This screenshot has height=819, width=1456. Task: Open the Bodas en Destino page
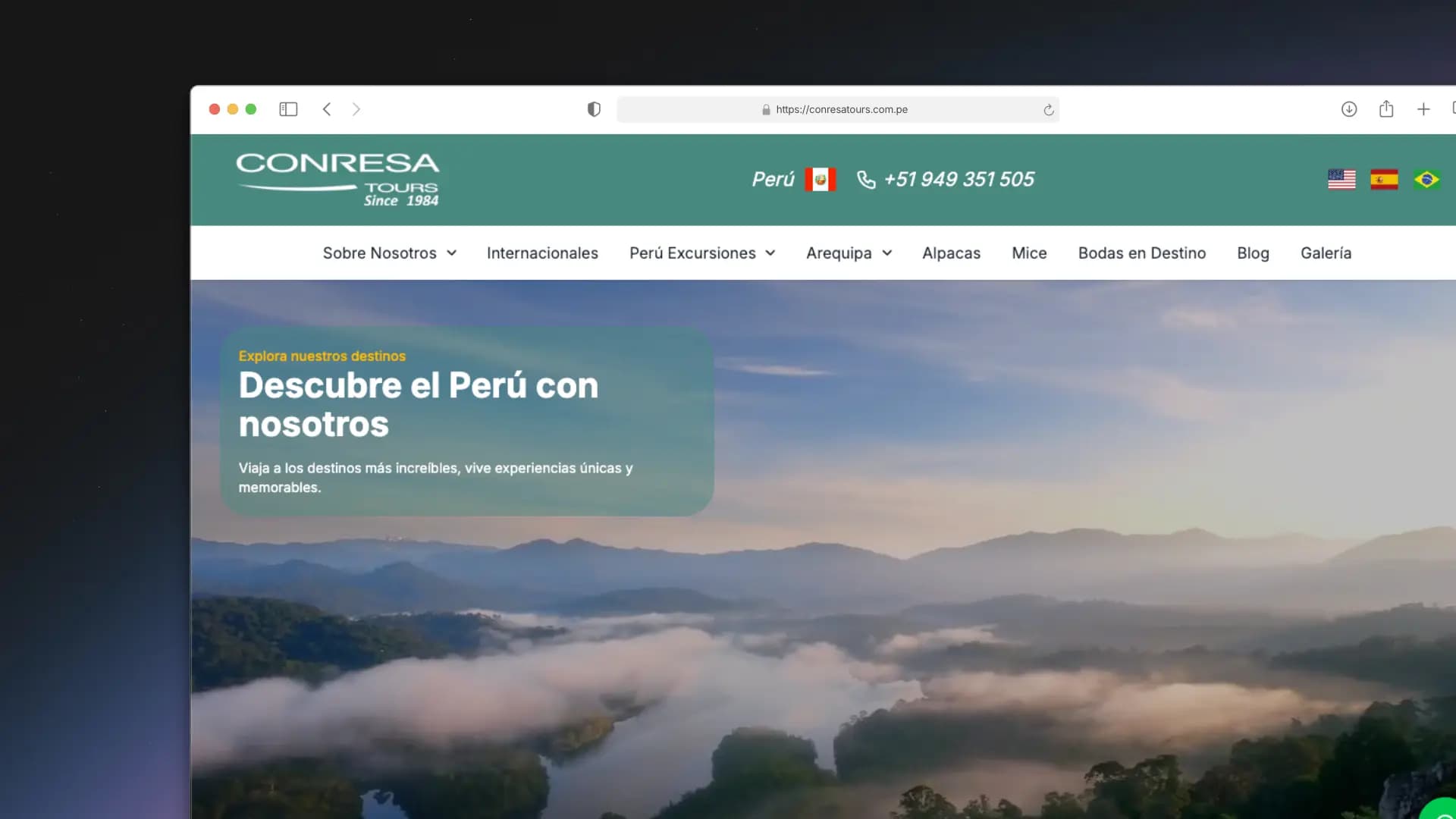(x=1142, y=253)
